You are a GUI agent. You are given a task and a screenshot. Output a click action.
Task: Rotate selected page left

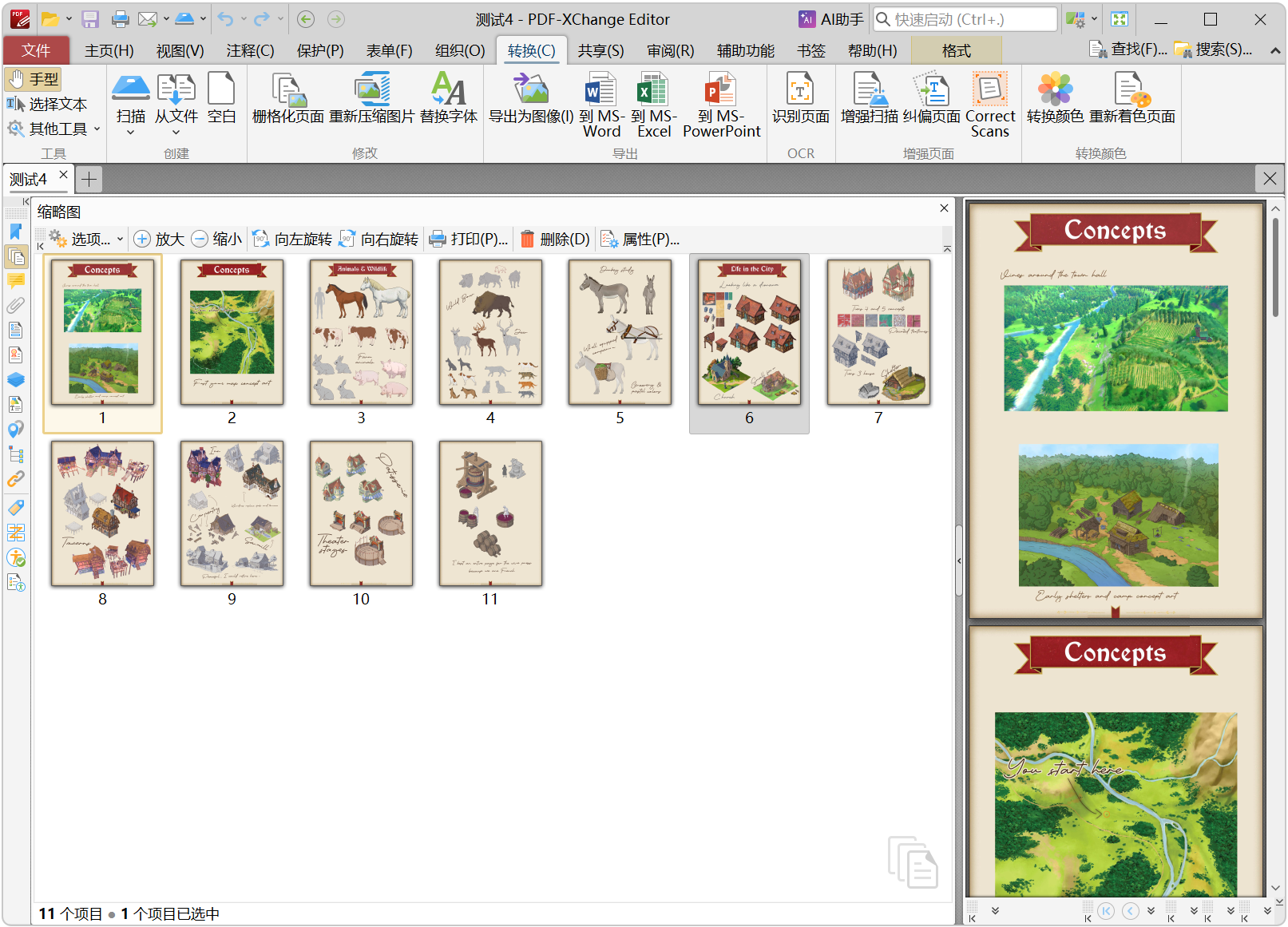pos(292,239)
